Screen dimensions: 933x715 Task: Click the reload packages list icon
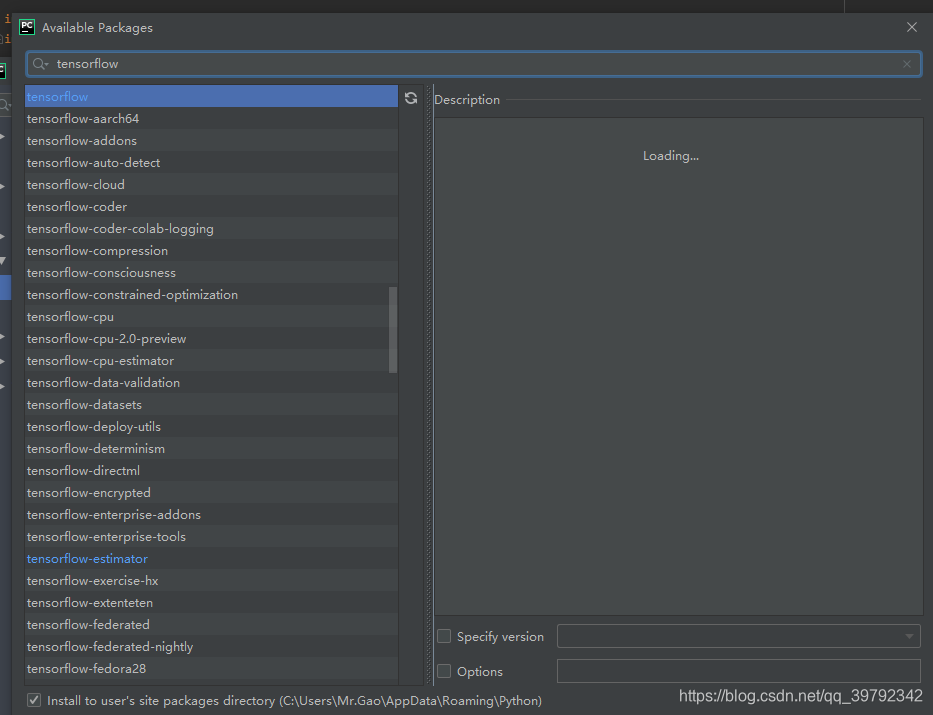click(x=411, y=98)
